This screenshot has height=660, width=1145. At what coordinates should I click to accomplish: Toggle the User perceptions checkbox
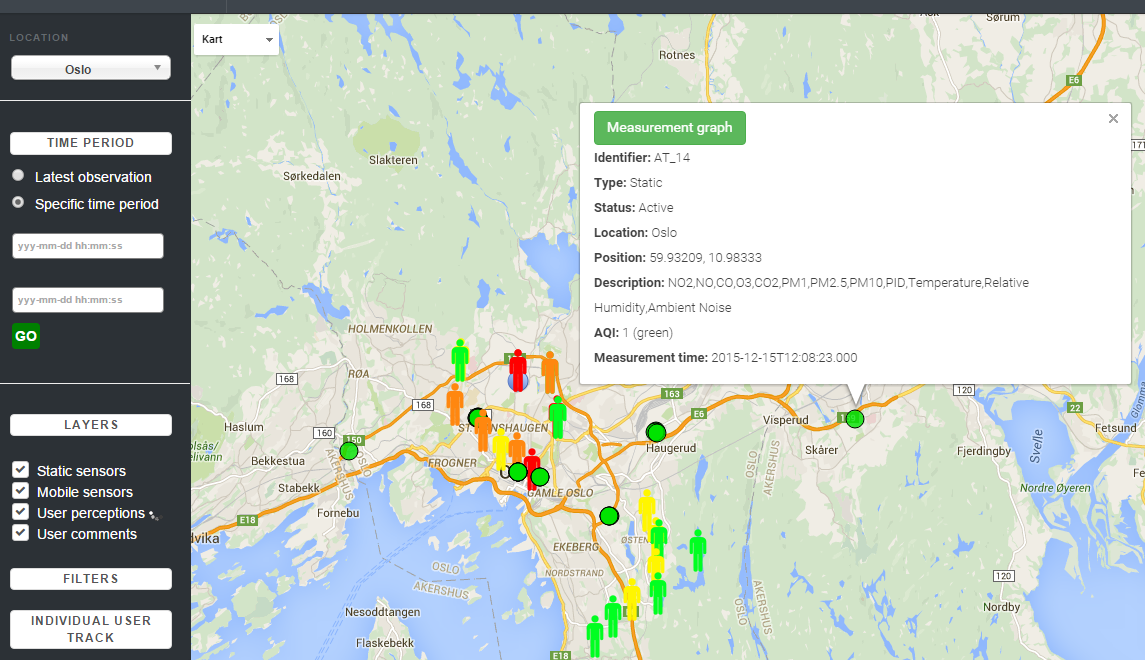point(20,512)
